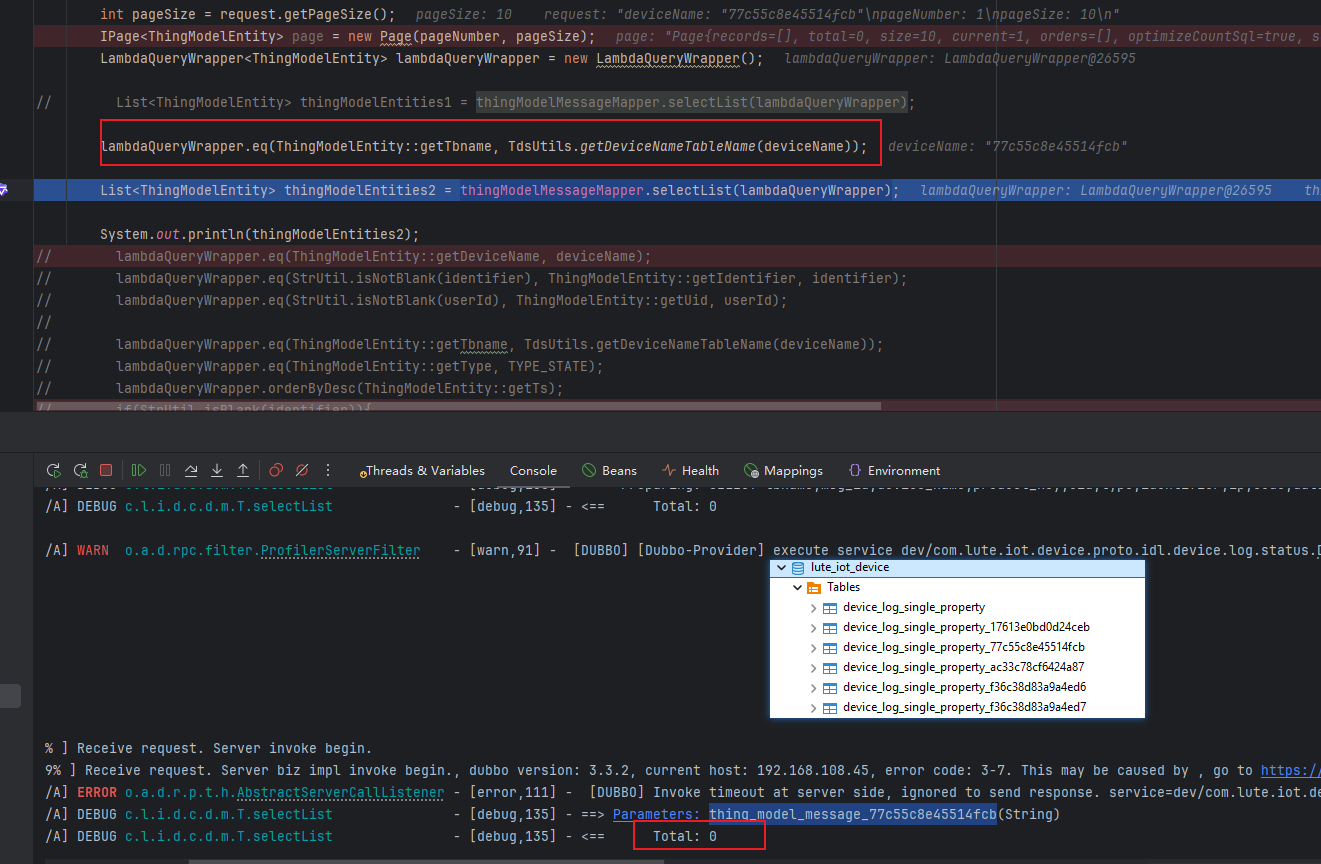Open the ProfilerServerFilter class link in log
This screenshot has width=1321, height=864.
tap(340, 550)
